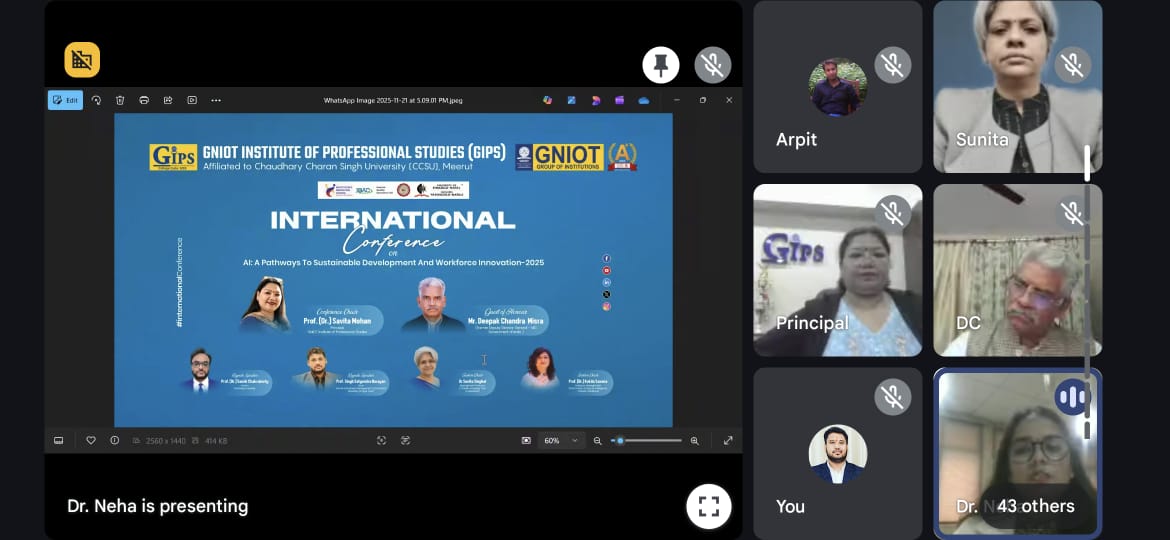
Task: Open the three-dots more options menu
Action: coord(216,100)
